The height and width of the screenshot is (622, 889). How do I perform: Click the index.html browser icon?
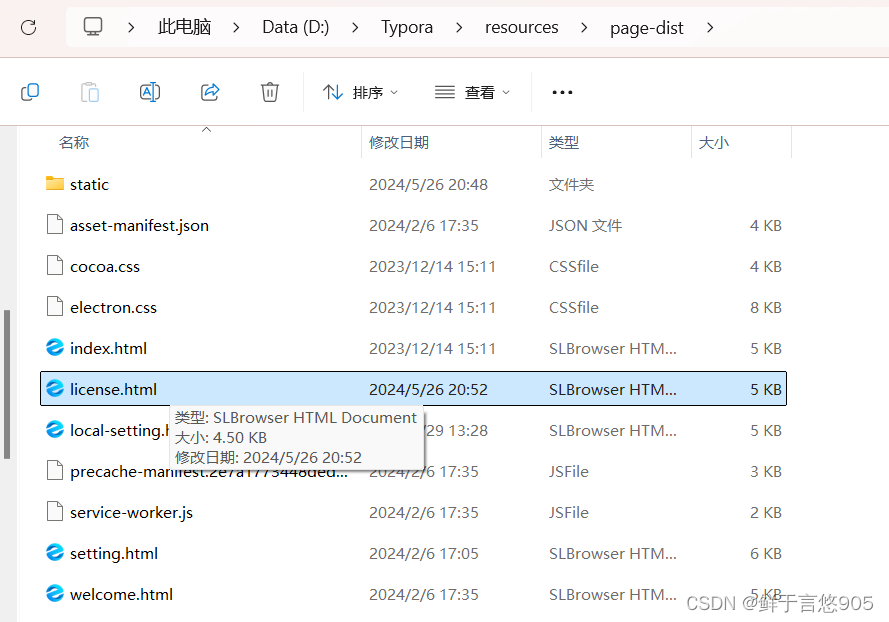[54, 347]
